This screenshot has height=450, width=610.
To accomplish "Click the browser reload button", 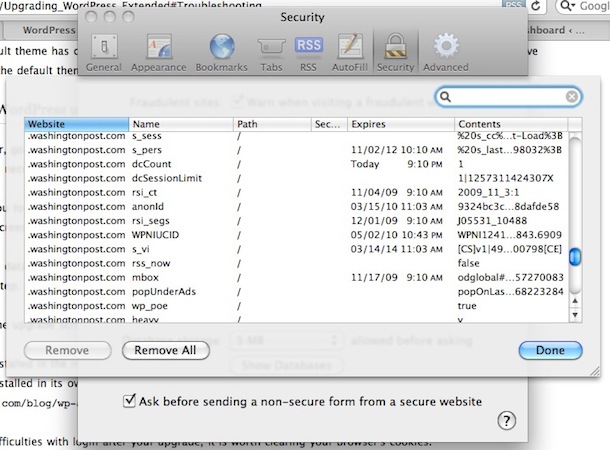I will (x=536, y=6).
